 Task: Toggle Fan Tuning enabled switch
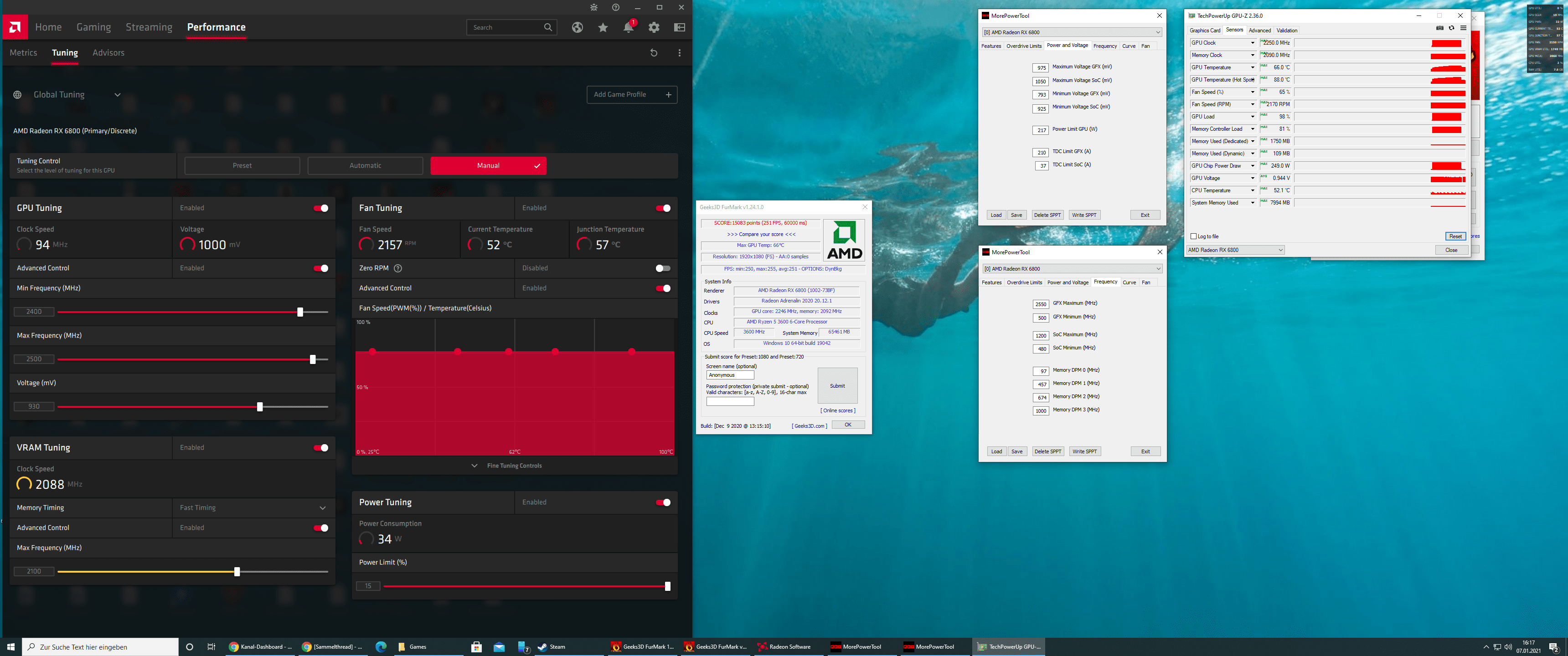(663, 208)
